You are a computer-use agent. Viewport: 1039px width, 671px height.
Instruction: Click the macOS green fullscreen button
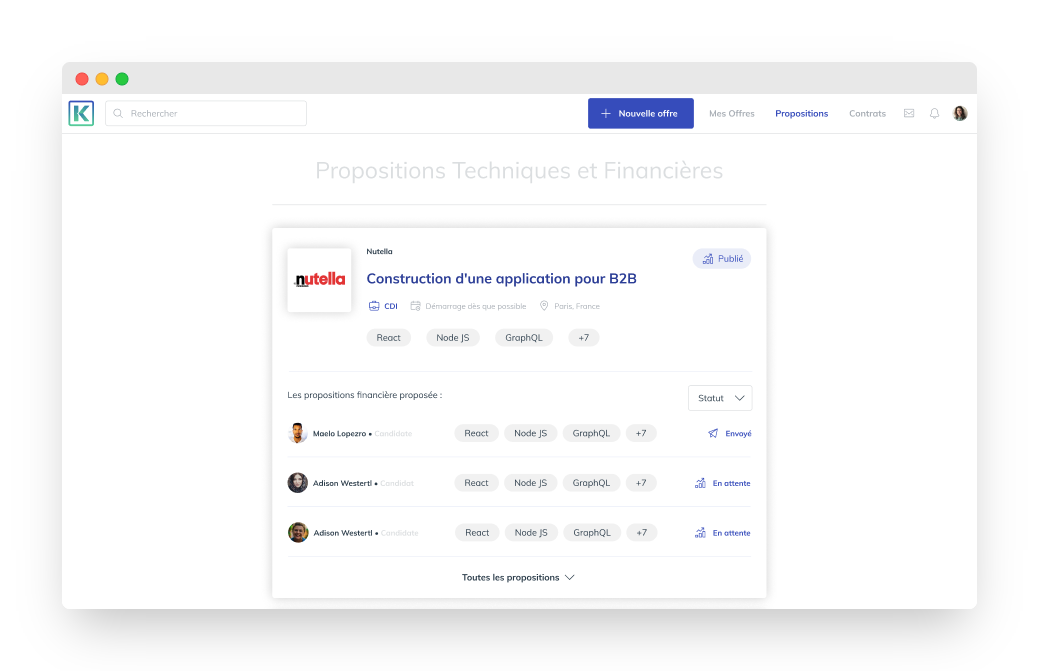click(122, 79)
